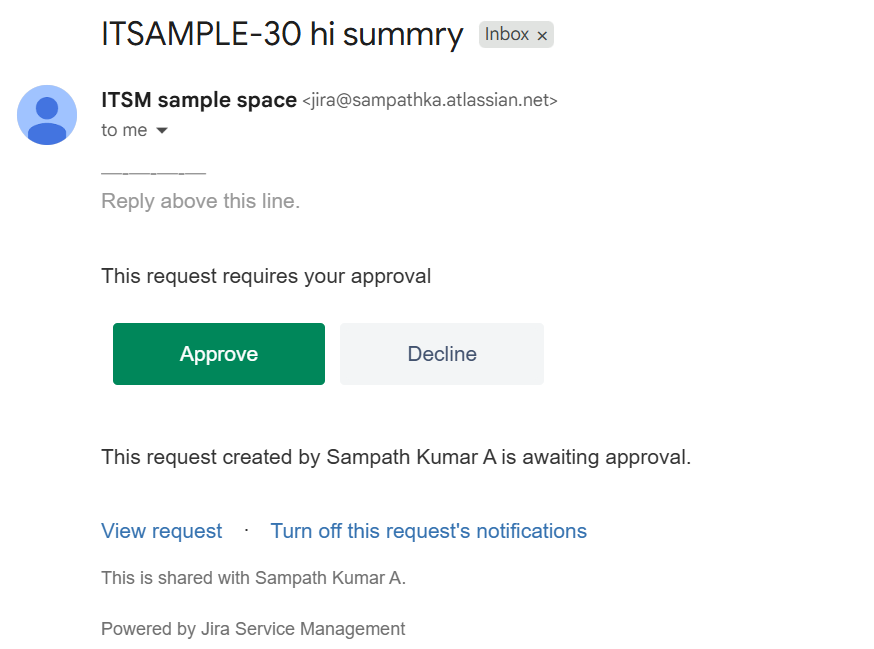Image resolution: width=874 pixels, height=649 pixels.
Task: Select the 'Reply above this line.' text
Action: (x=201, y=201)
